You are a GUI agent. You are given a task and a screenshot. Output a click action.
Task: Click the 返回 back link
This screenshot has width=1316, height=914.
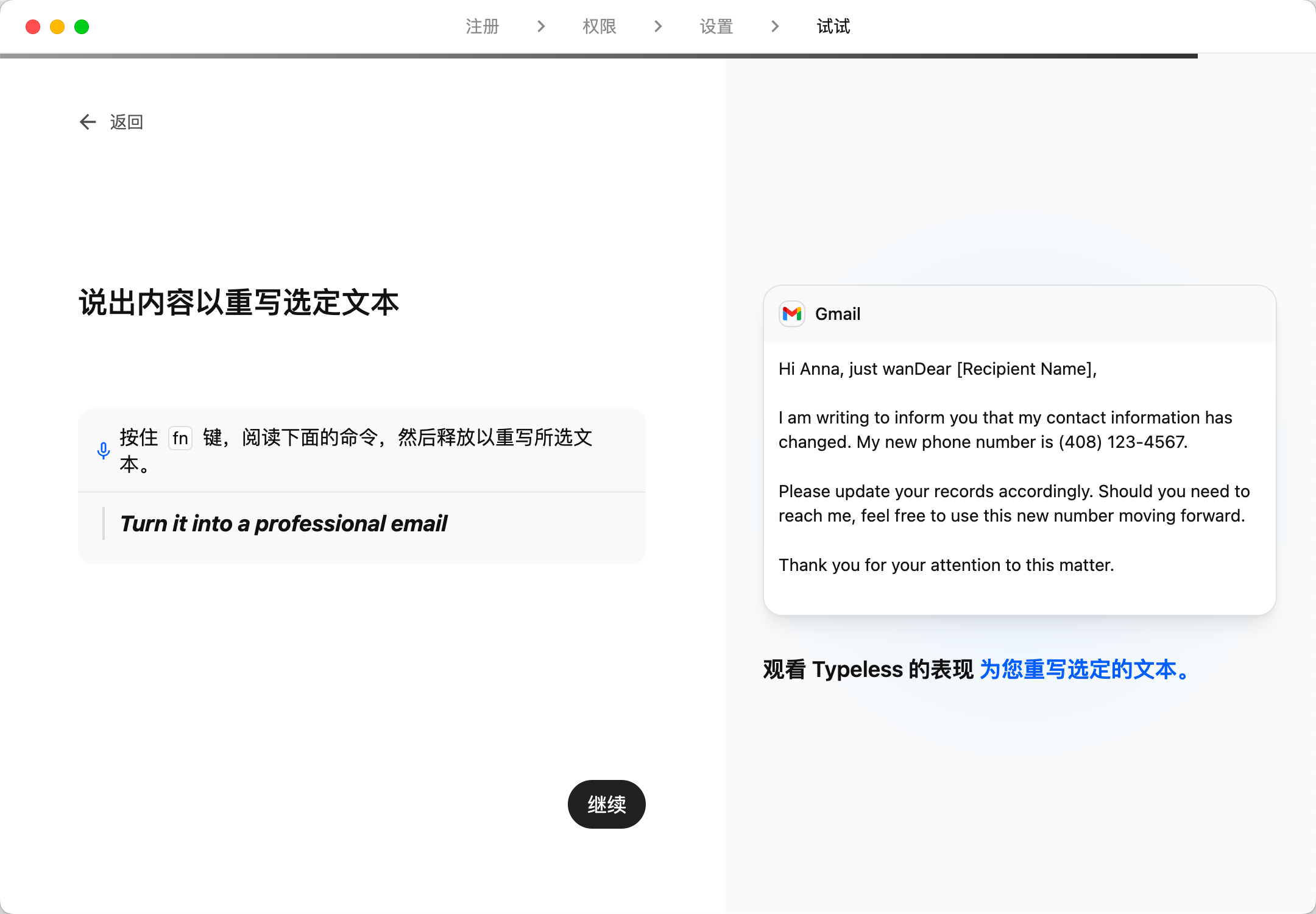click(x=126, y=122)
